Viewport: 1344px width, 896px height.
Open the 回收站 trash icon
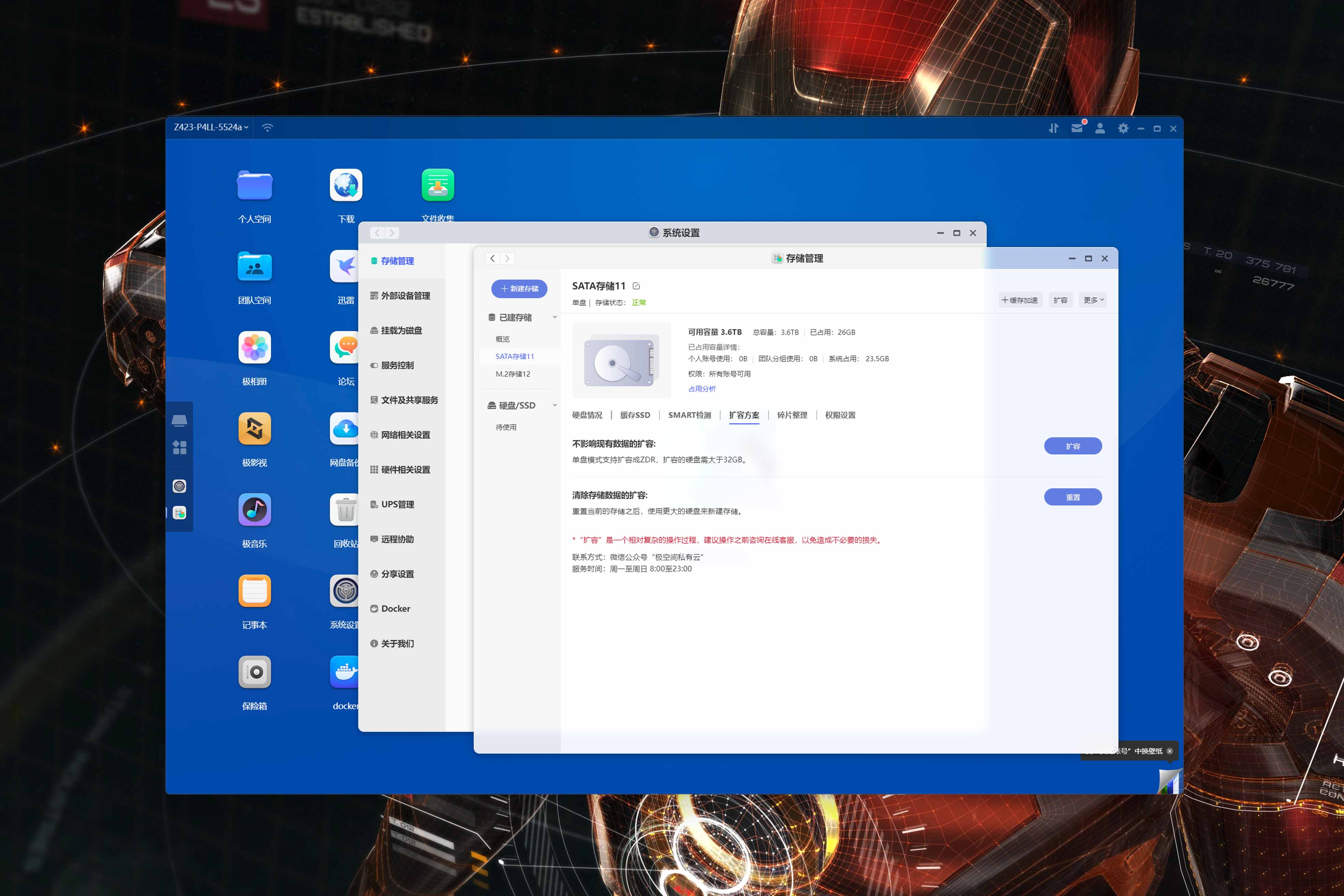[x=345, y=510]
